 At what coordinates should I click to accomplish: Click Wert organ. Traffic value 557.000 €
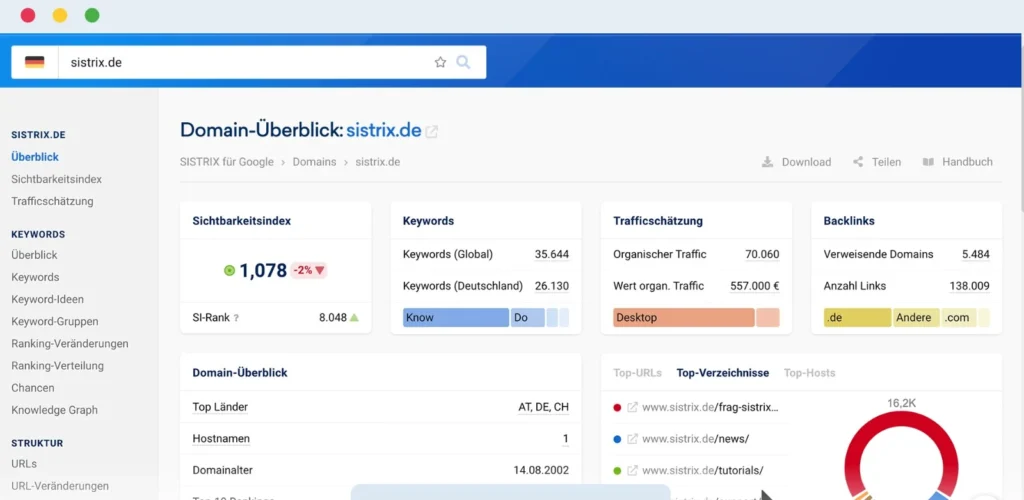[755, 286]
